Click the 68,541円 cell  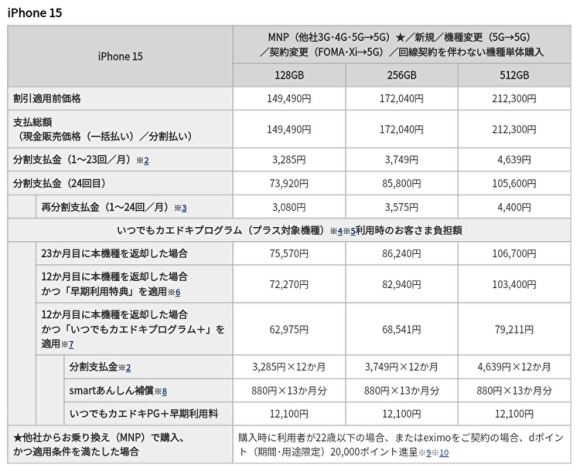coord(402,330)
